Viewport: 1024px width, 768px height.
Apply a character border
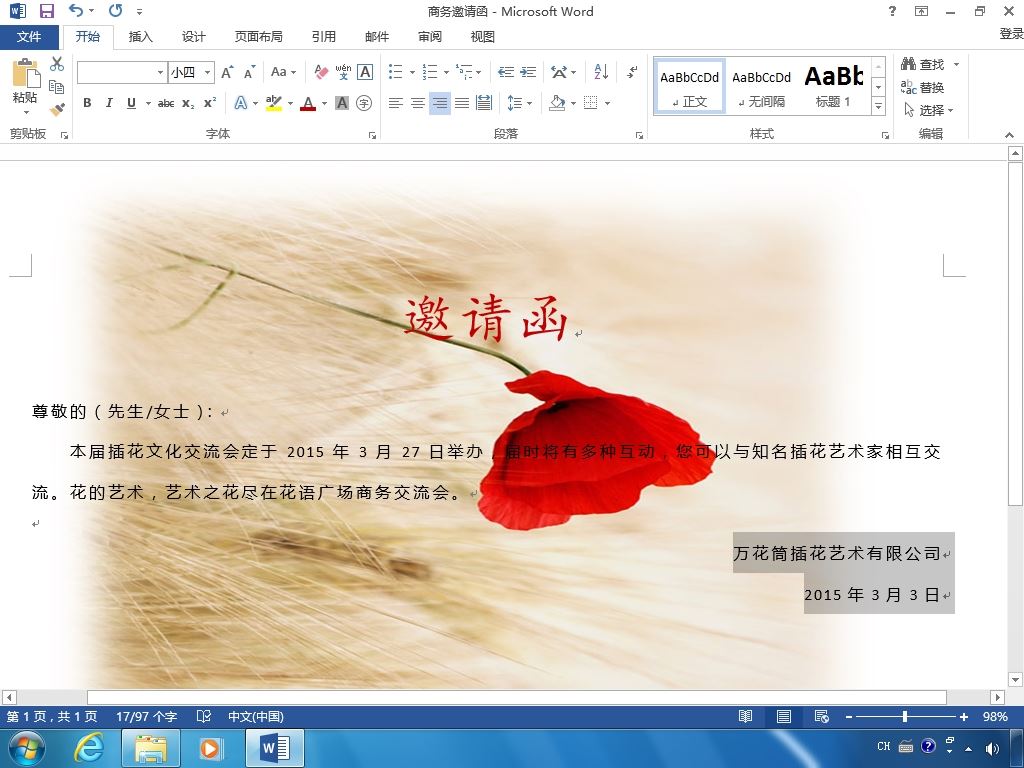365,72
